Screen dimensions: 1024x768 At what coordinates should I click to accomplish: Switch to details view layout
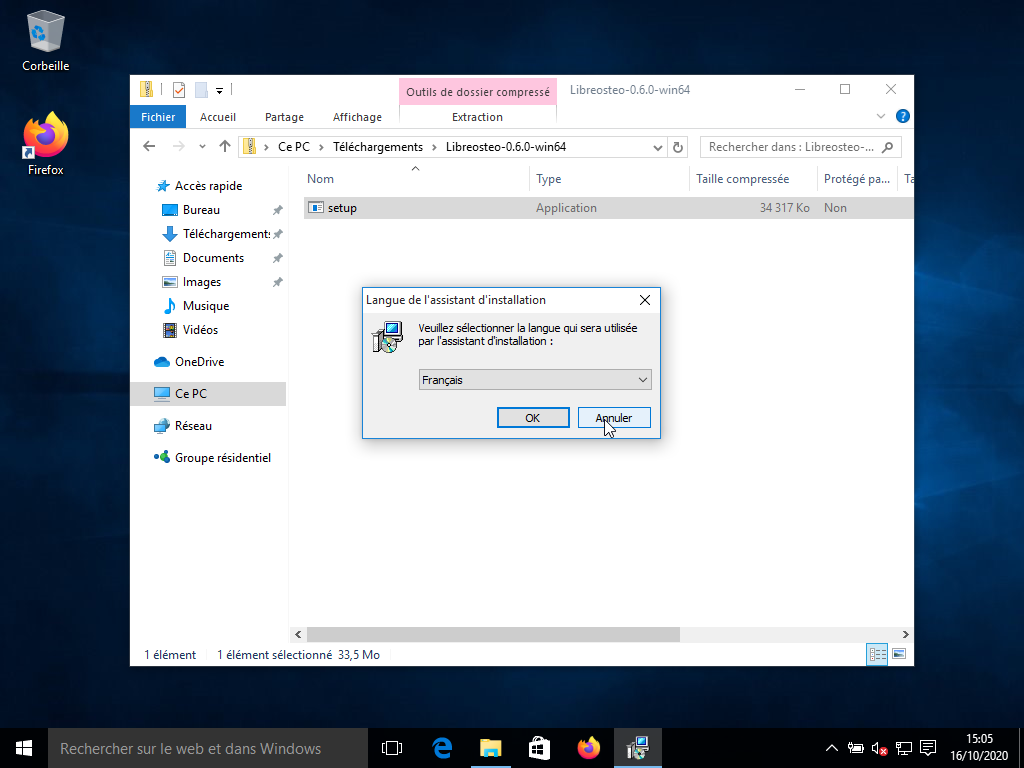pyautogui.click(x=877, y=654)
